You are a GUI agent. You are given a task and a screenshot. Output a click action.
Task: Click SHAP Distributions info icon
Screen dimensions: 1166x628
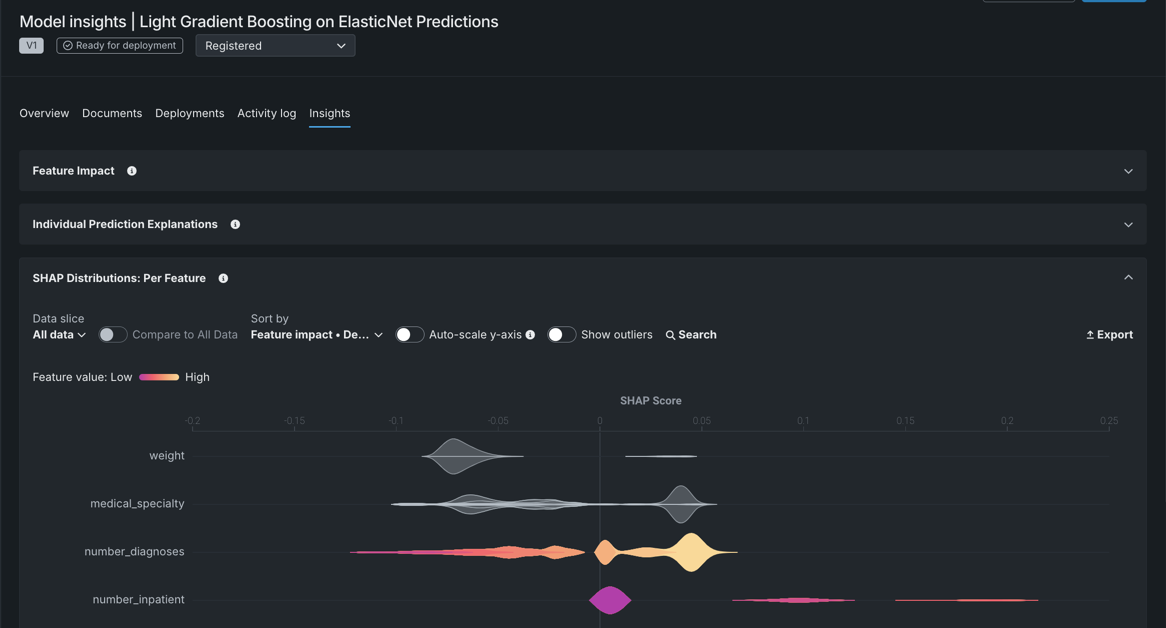tap(223, 279)
